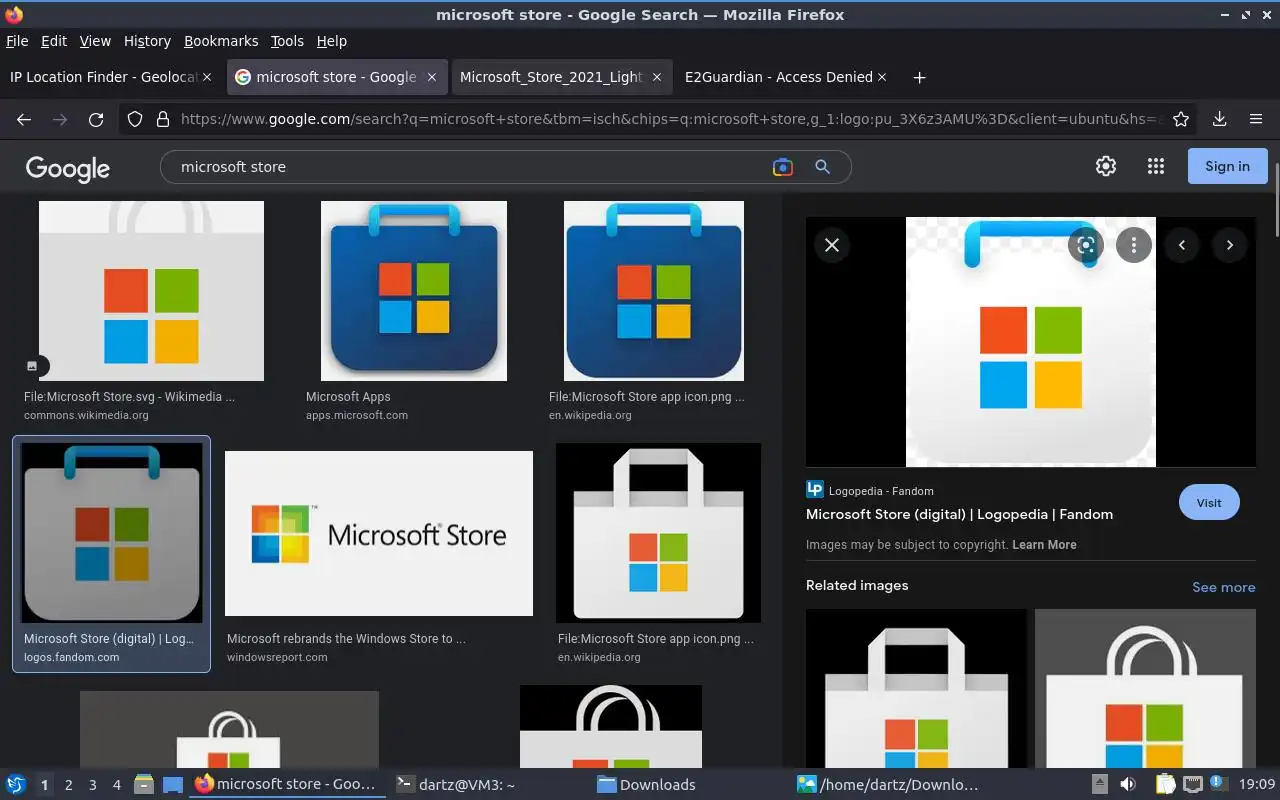Switch to the IP Location Finder tab
The width and height of the screenshot is (1280, 800).
tap(103, 77)
